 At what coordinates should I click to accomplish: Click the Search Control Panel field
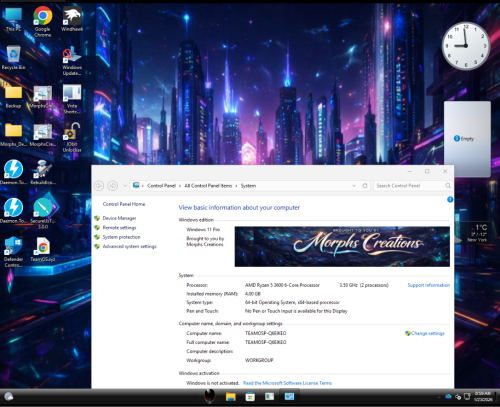410,186
